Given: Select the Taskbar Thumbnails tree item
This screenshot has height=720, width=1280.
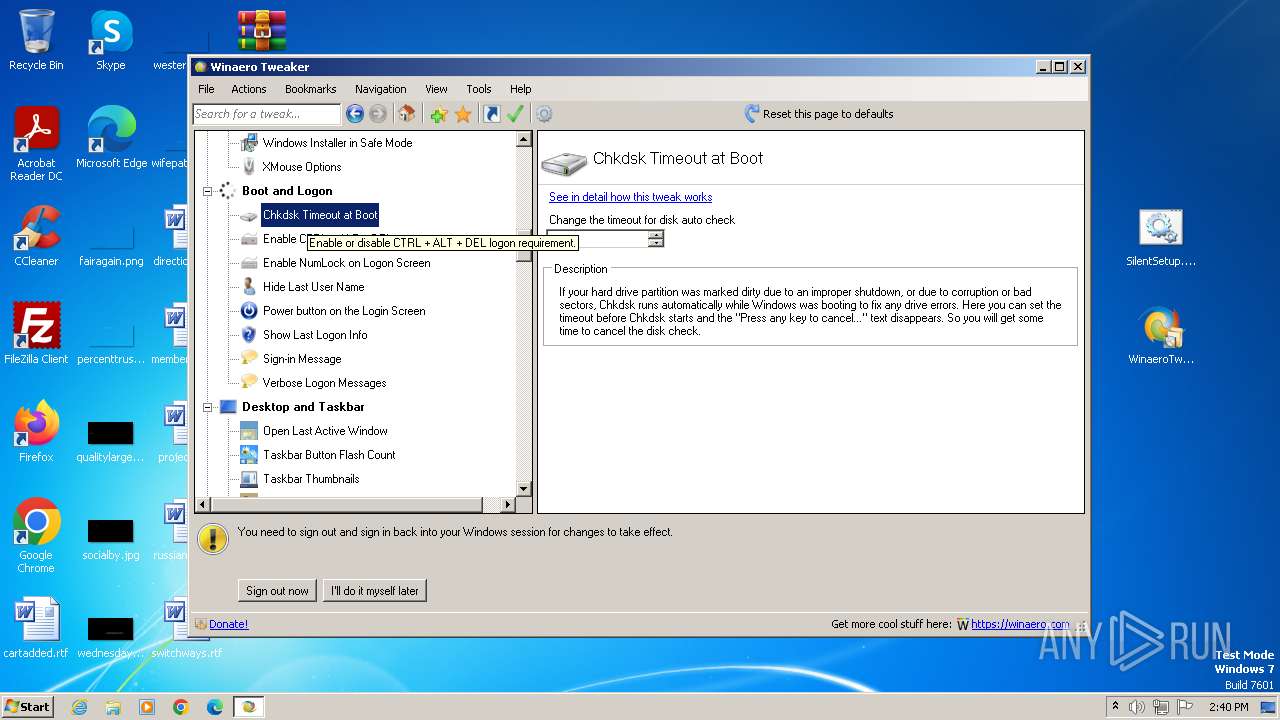Looking at the screenshot, I should click(x=311, y=479).
